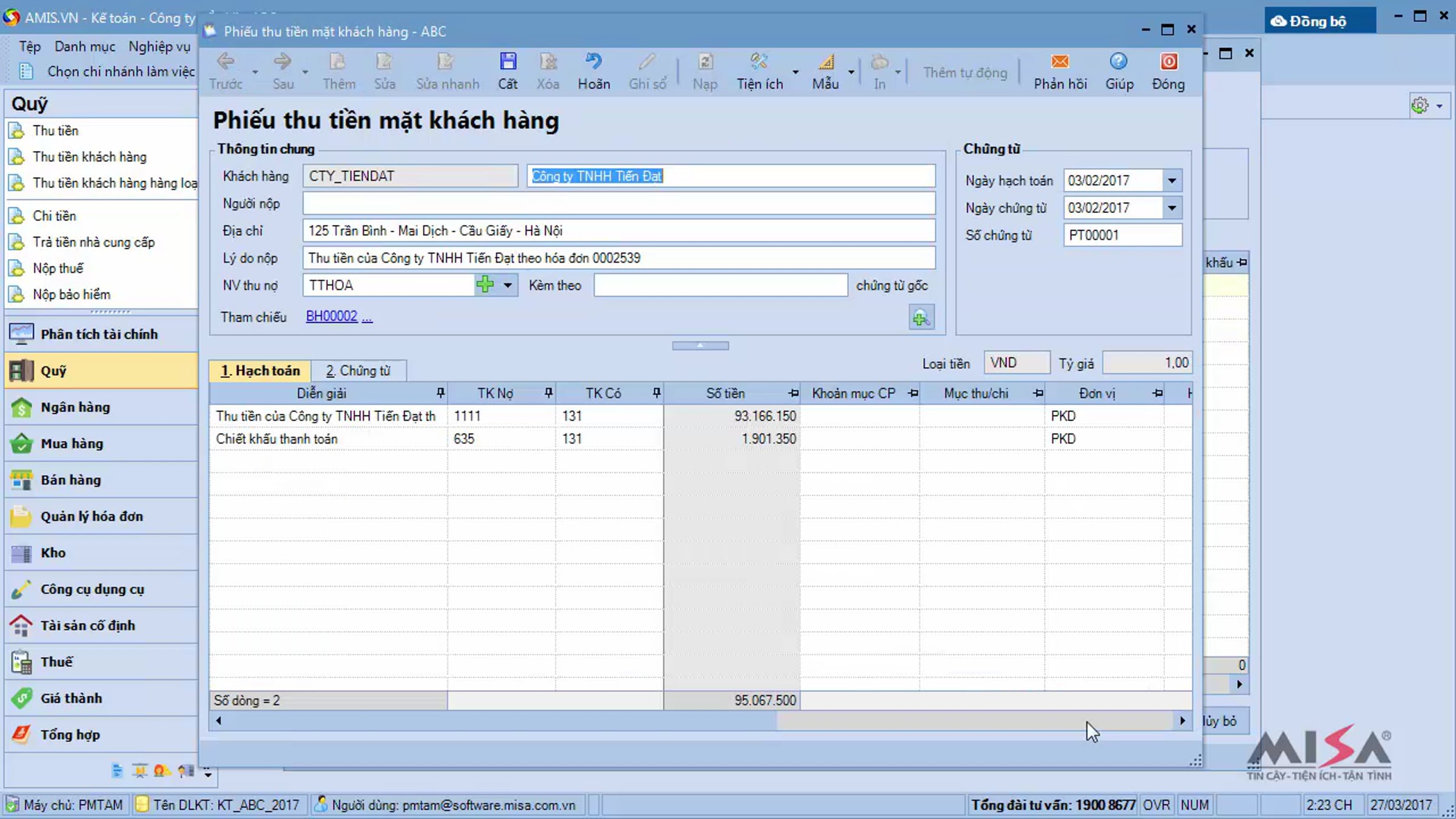This screenshot has width=1456, height=819.
Task: Select Trả tiền nhà cung cấp
Action: pyautogui.click(x=93, y=243)
